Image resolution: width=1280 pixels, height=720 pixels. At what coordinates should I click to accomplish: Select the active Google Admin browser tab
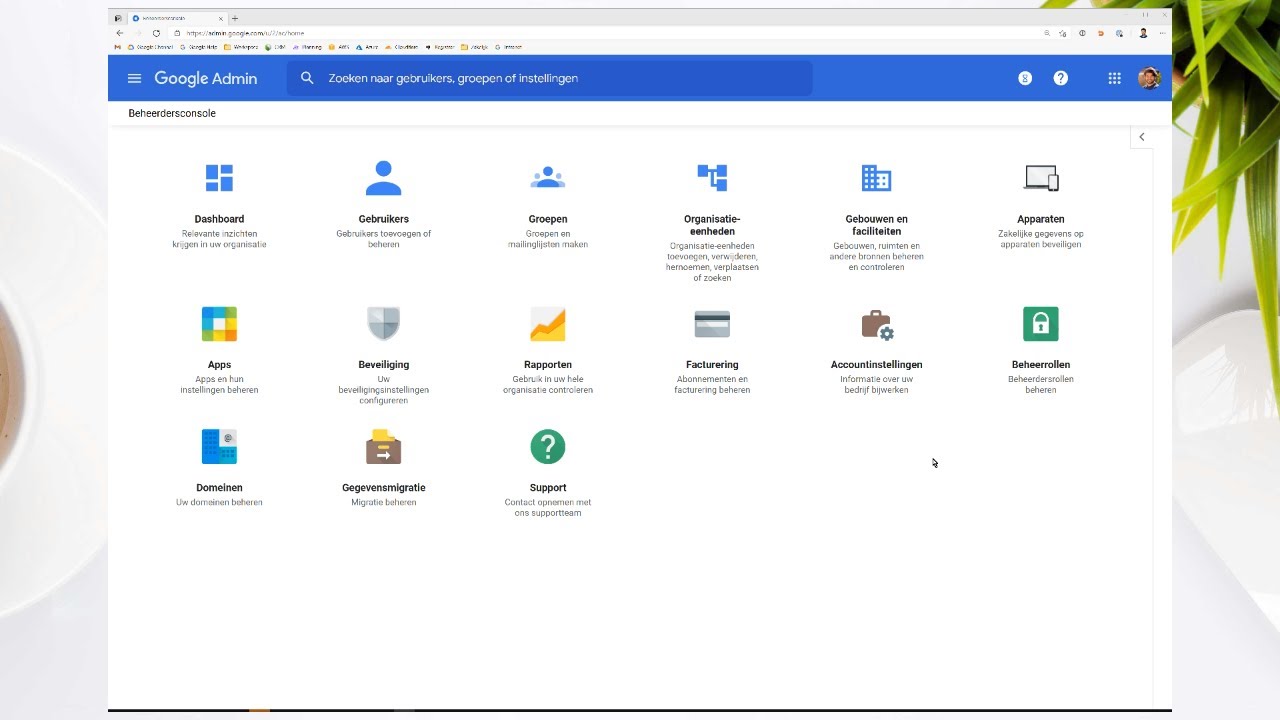(x=177, y=18)
